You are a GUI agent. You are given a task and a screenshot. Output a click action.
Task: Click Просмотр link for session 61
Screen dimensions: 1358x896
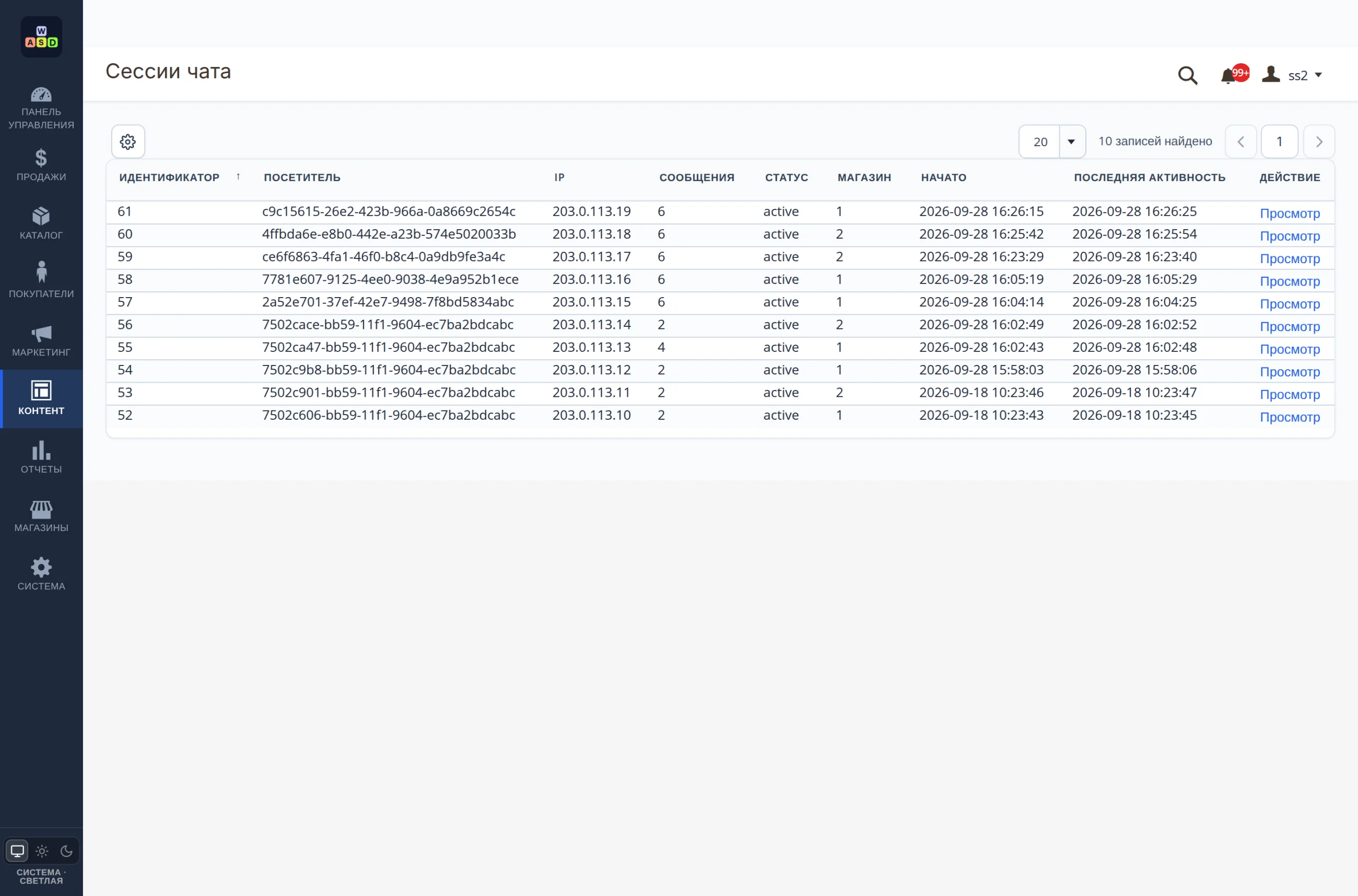(x=1290, y=213)
